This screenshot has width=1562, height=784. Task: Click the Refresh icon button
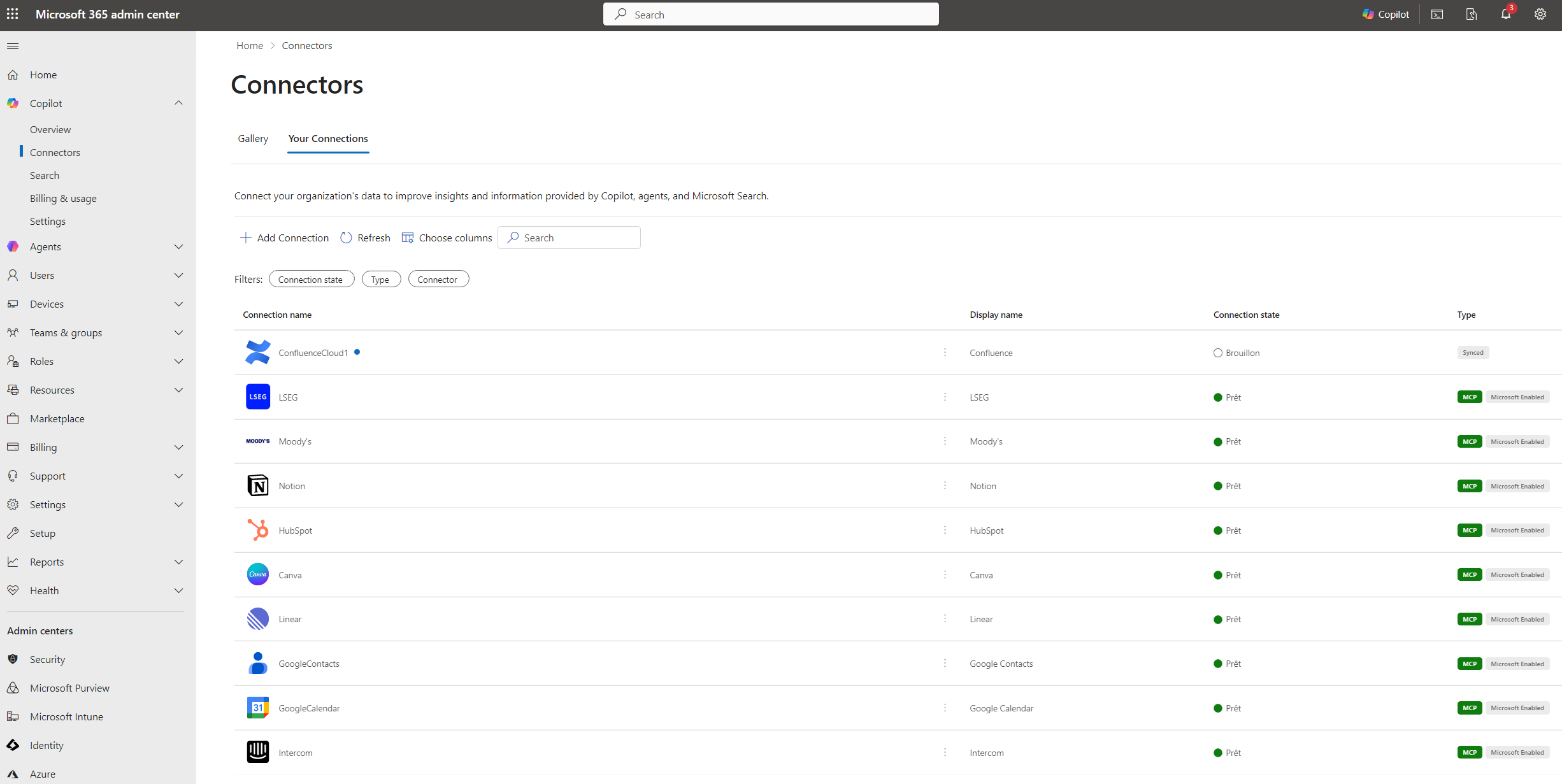click(347, 238)
